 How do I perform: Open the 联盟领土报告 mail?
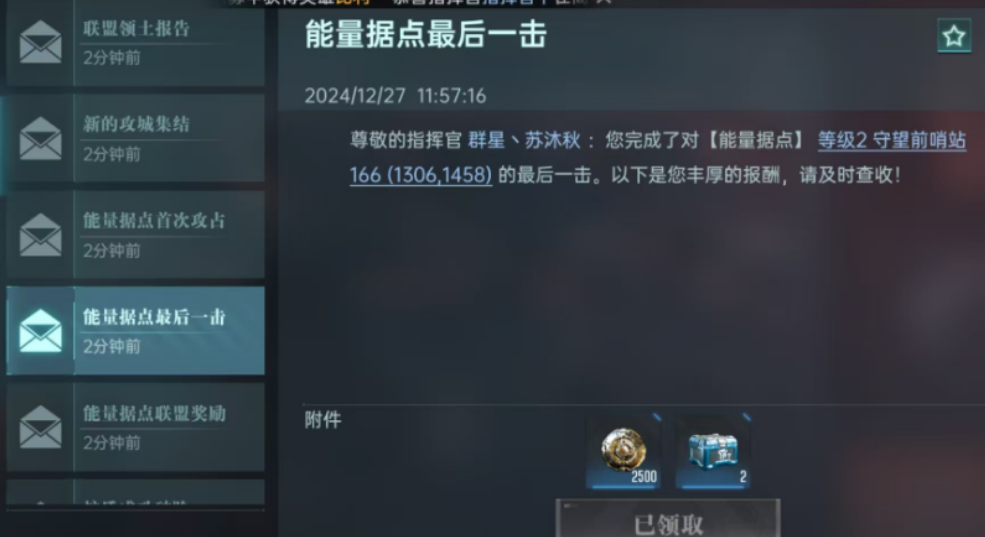[x=136, y=43]
